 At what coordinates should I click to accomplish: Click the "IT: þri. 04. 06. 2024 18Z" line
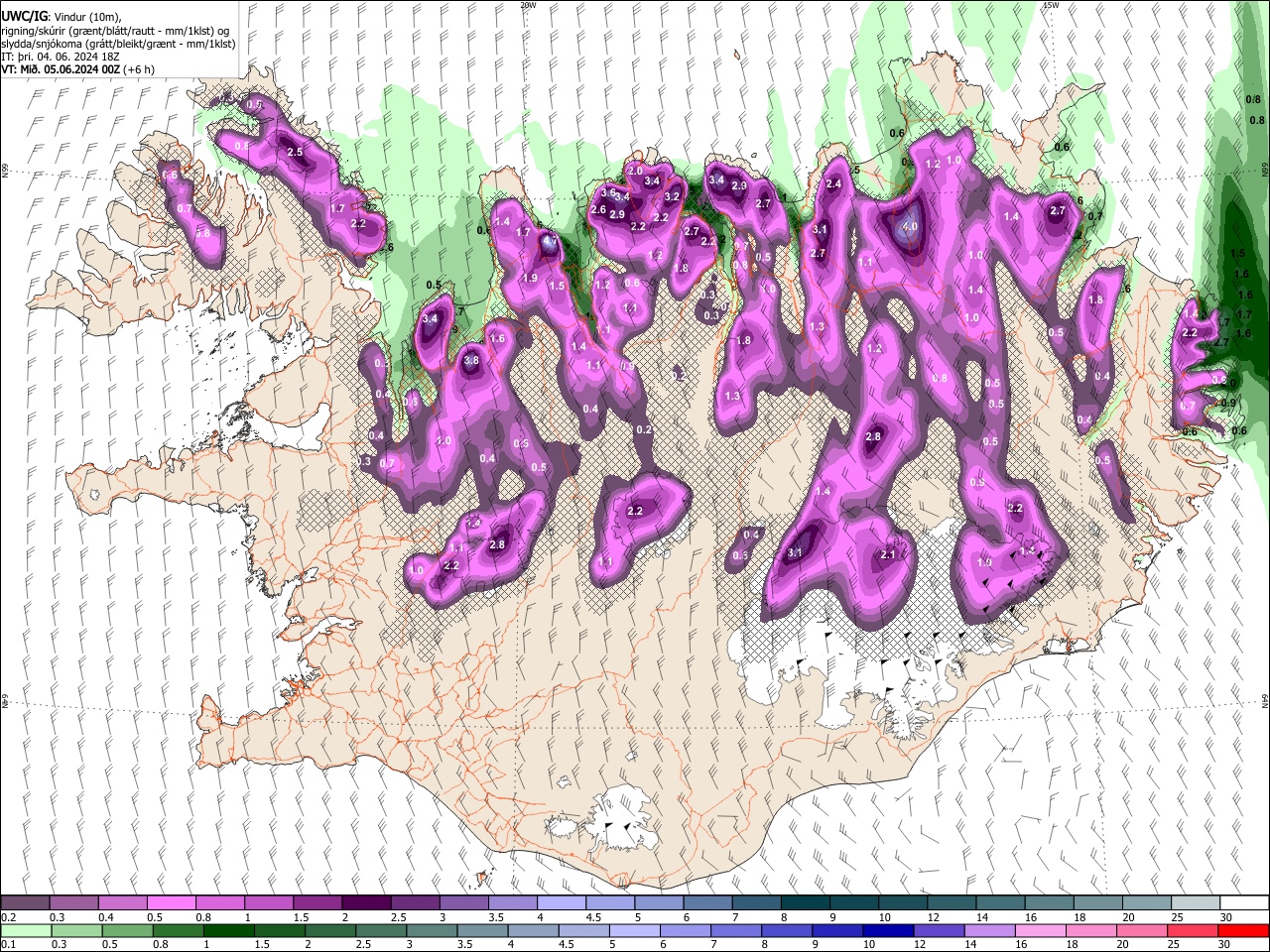[61, 57]
